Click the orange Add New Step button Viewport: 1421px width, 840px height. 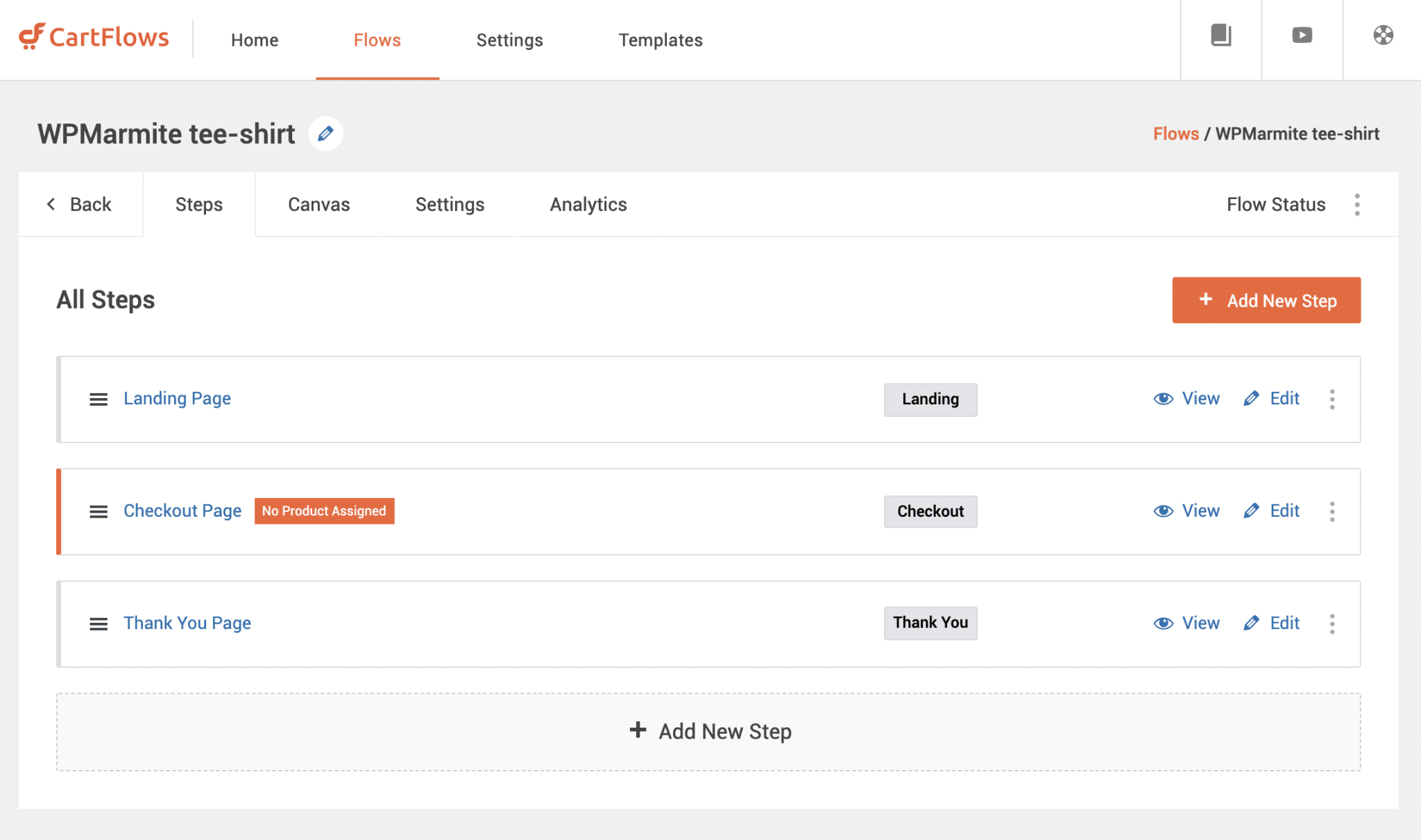click(x=1266, y=300)
